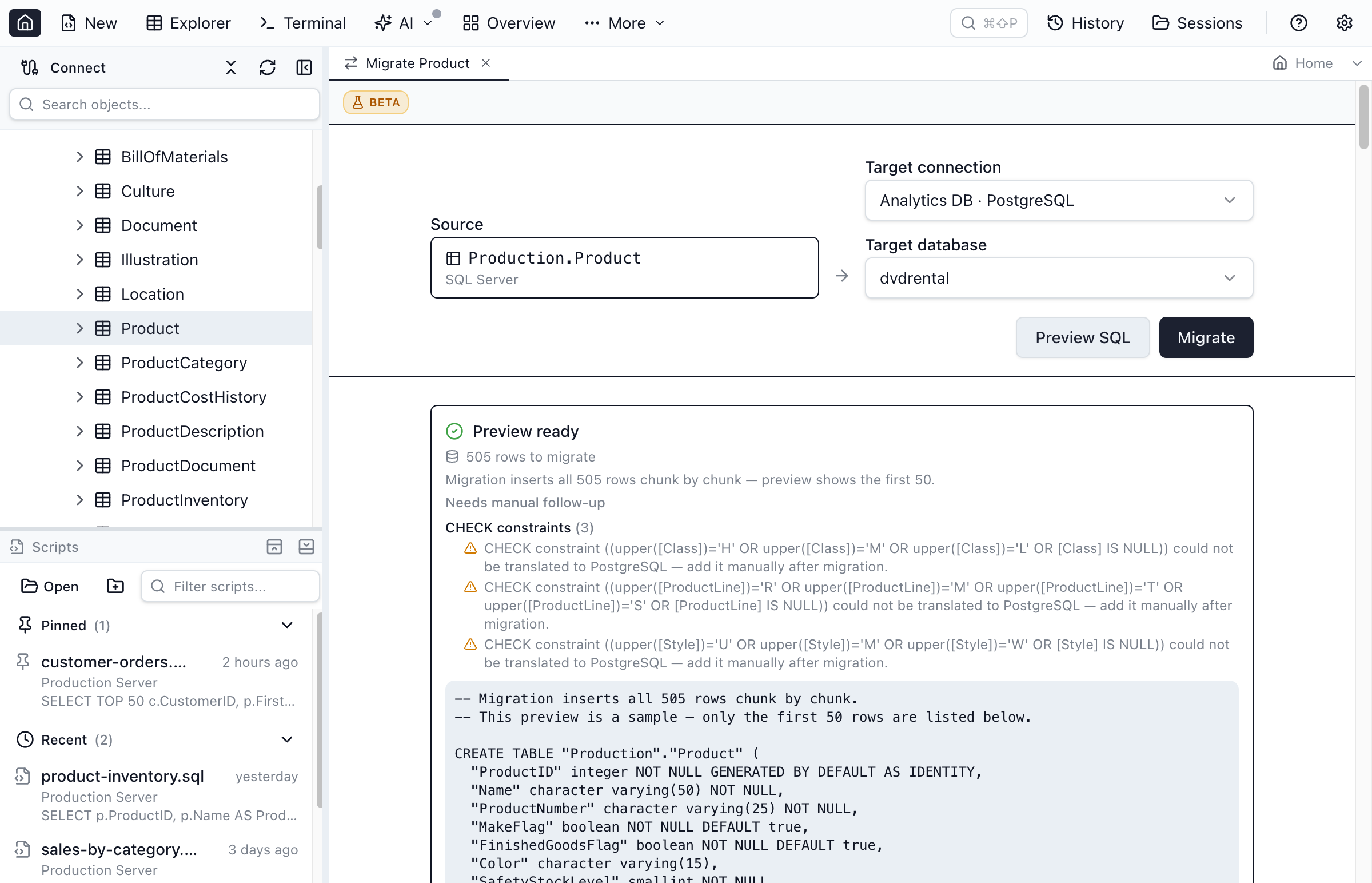Open the product-inventory.sql script
The width and height of the screenshot is (1372, 883).
[156, 796]
